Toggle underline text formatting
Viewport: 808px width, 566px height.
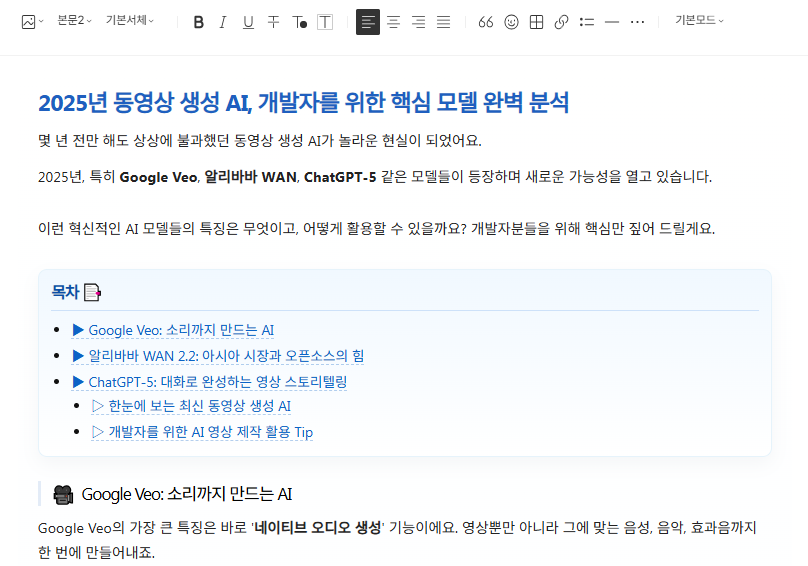248,22
